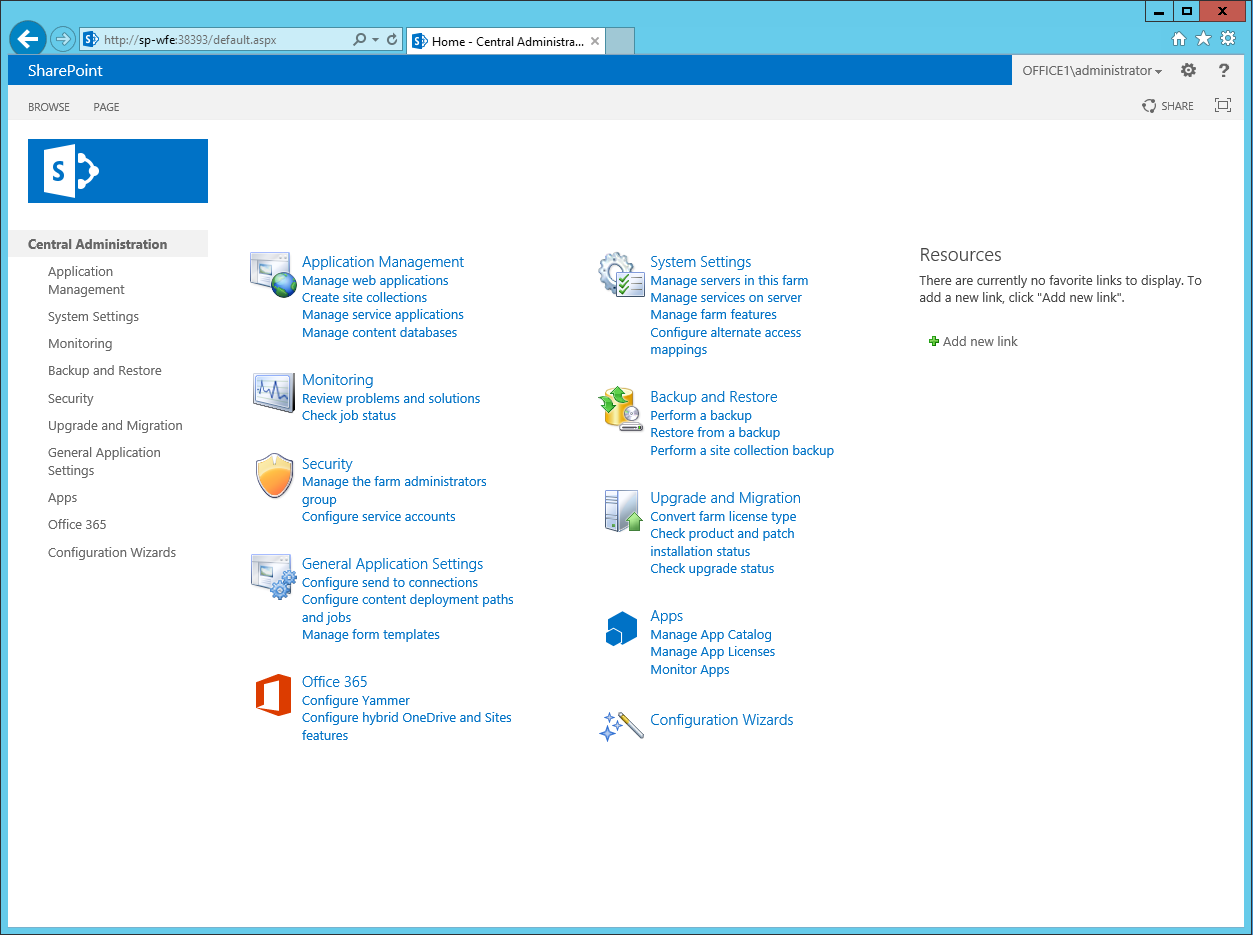Open the OFFICE1\administrator user menu
Viewport: 1253px width, 935px height.
coord(1092,71)
